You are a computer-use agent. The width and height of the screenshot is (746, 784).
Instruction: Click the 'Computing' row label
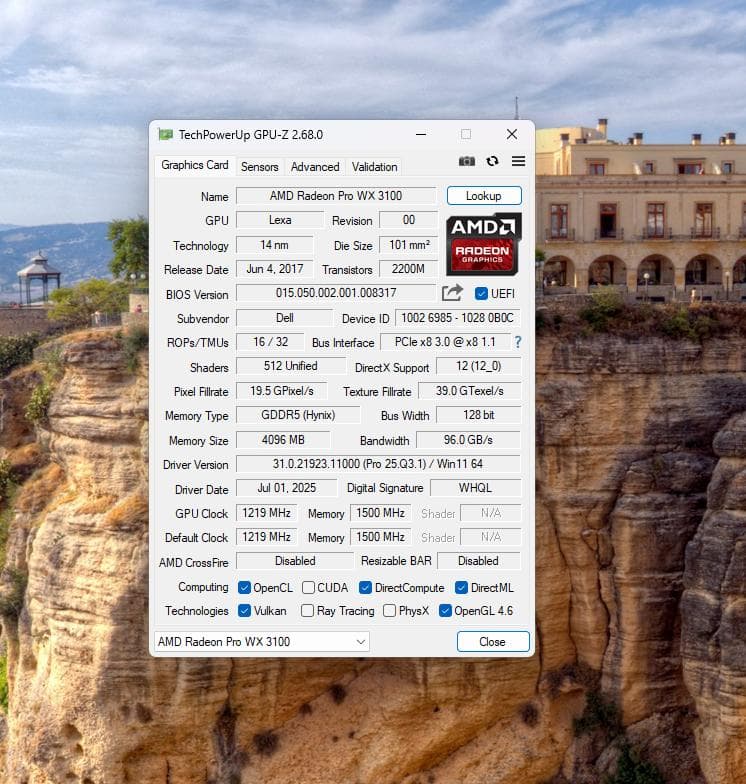pyautogui.click(x=203, y=586)
